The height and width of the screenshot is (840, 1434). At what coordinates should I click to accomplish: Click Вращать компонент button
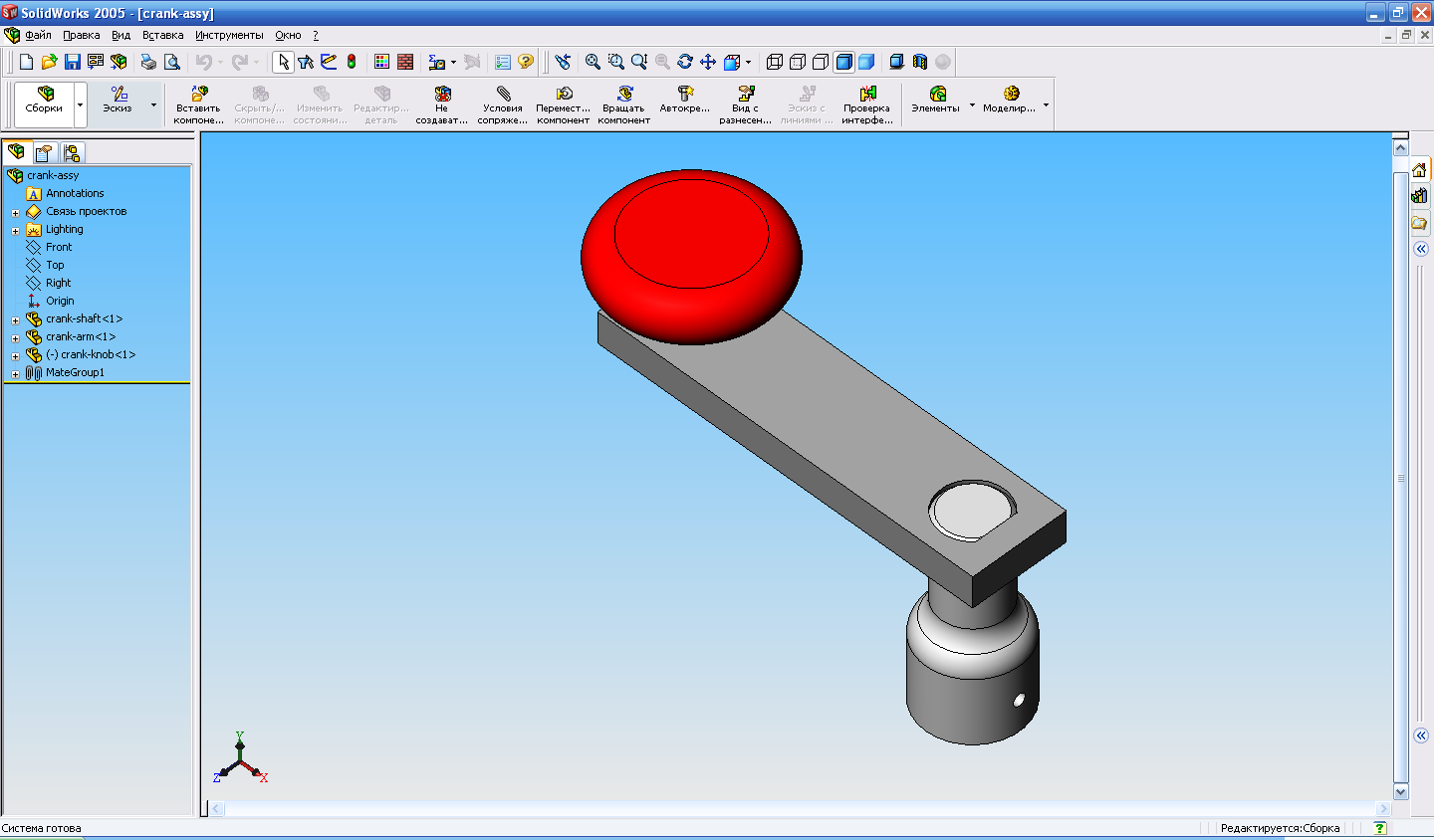[x=624, y=105]
